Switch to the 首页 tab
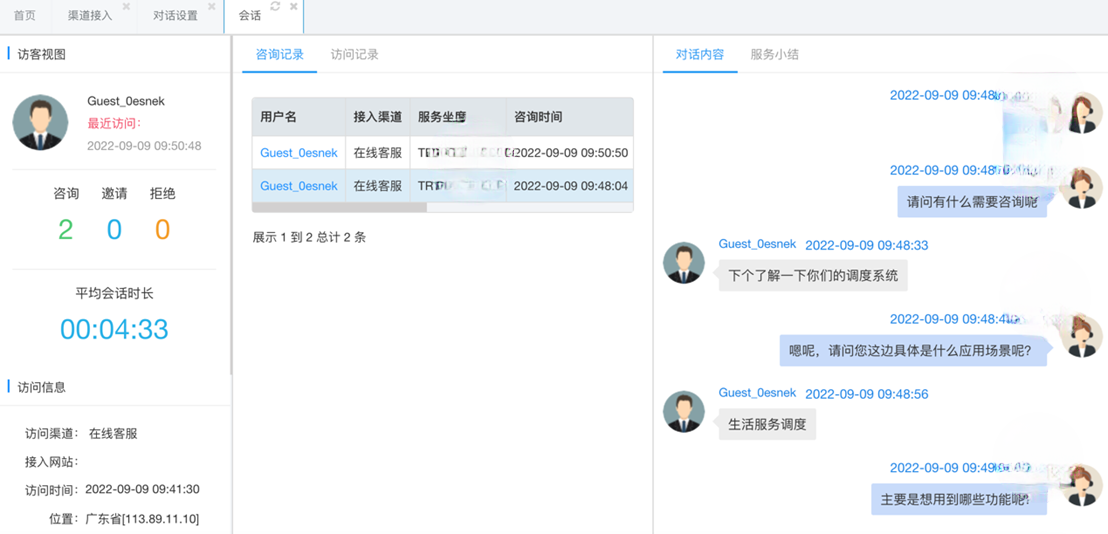 [25, 16]
